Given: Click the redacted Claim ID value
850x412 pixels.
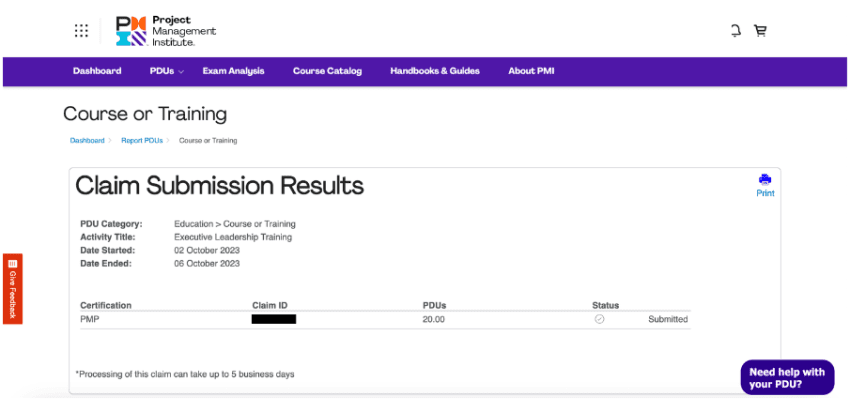Looking at the screenshot, I should tap(274, 319).
